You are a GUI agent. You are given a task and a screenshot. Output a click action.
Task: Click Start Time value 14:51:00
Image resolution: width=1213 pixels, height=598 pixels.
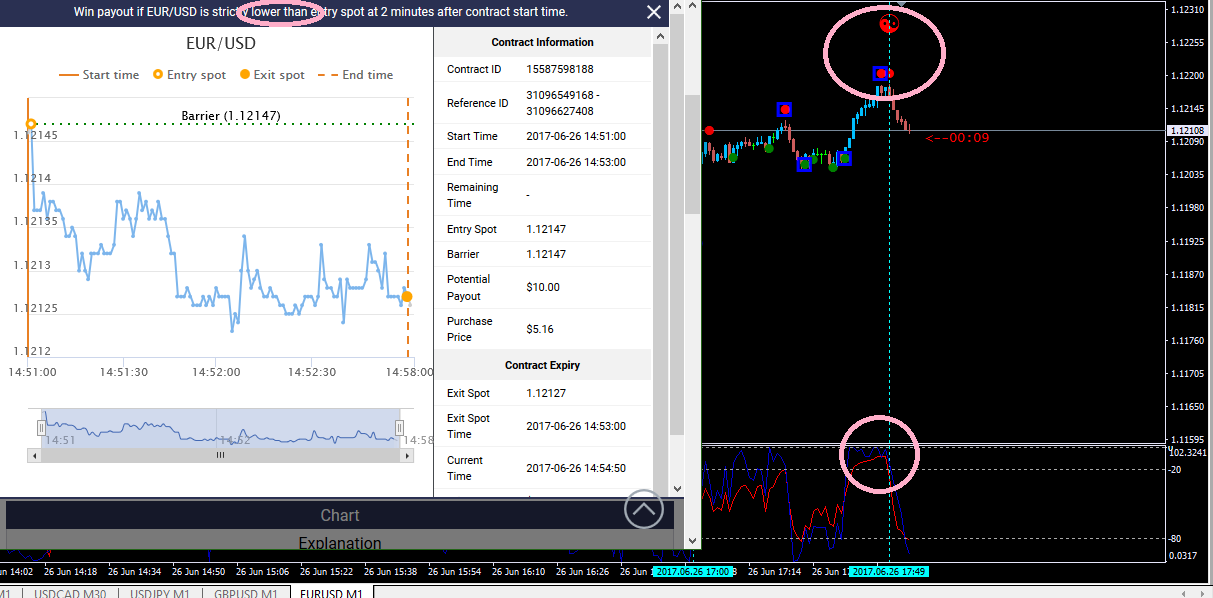pyautogui.click(x=576, y=136)
